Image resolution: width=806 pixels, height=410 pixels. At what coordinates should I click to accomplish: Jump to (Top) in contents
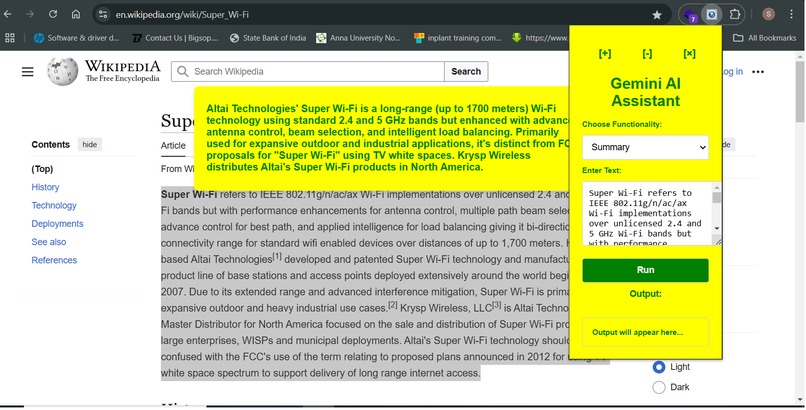click(x=42, y=169)
